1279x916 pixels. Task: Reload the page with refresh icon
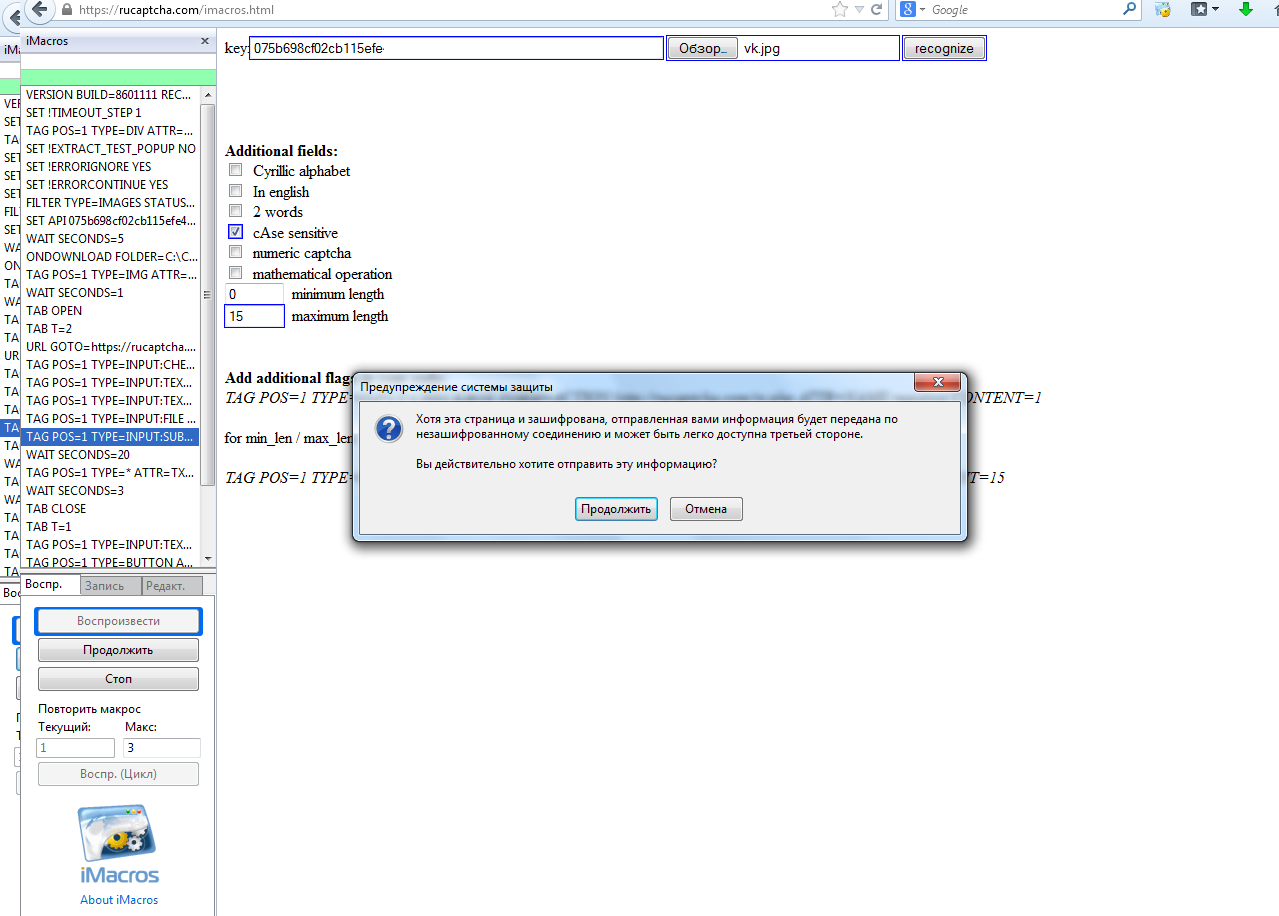point(877,10)
